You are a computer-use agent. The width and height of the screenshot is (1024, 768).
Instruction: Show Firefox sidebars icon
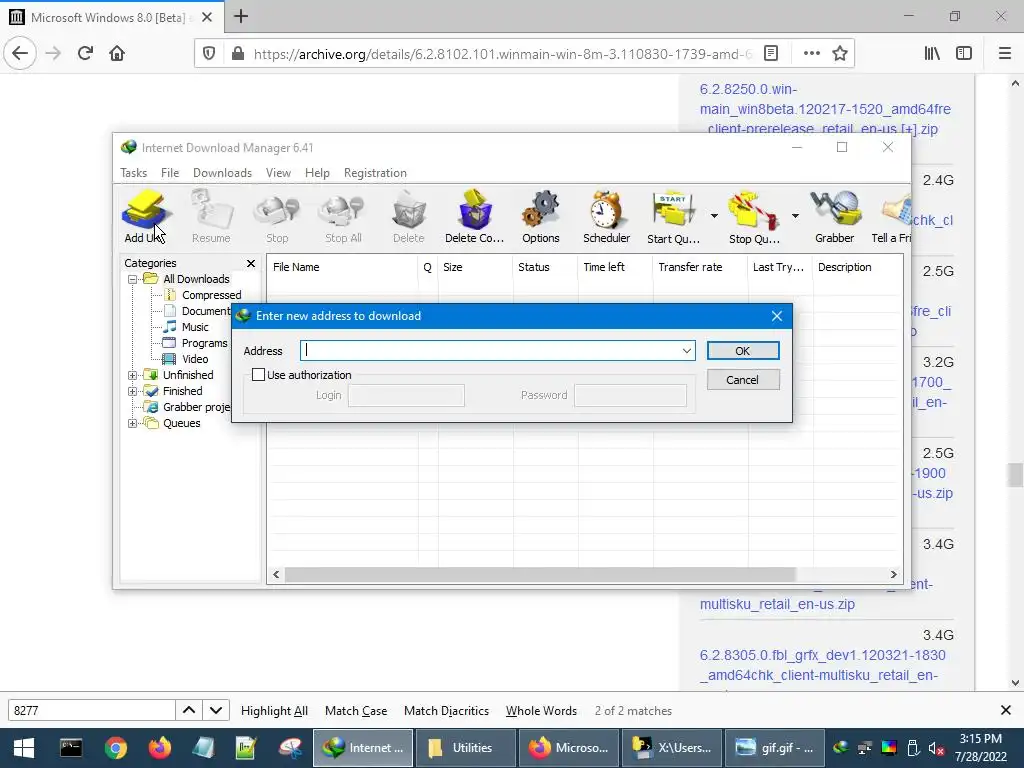coord(964,54)
